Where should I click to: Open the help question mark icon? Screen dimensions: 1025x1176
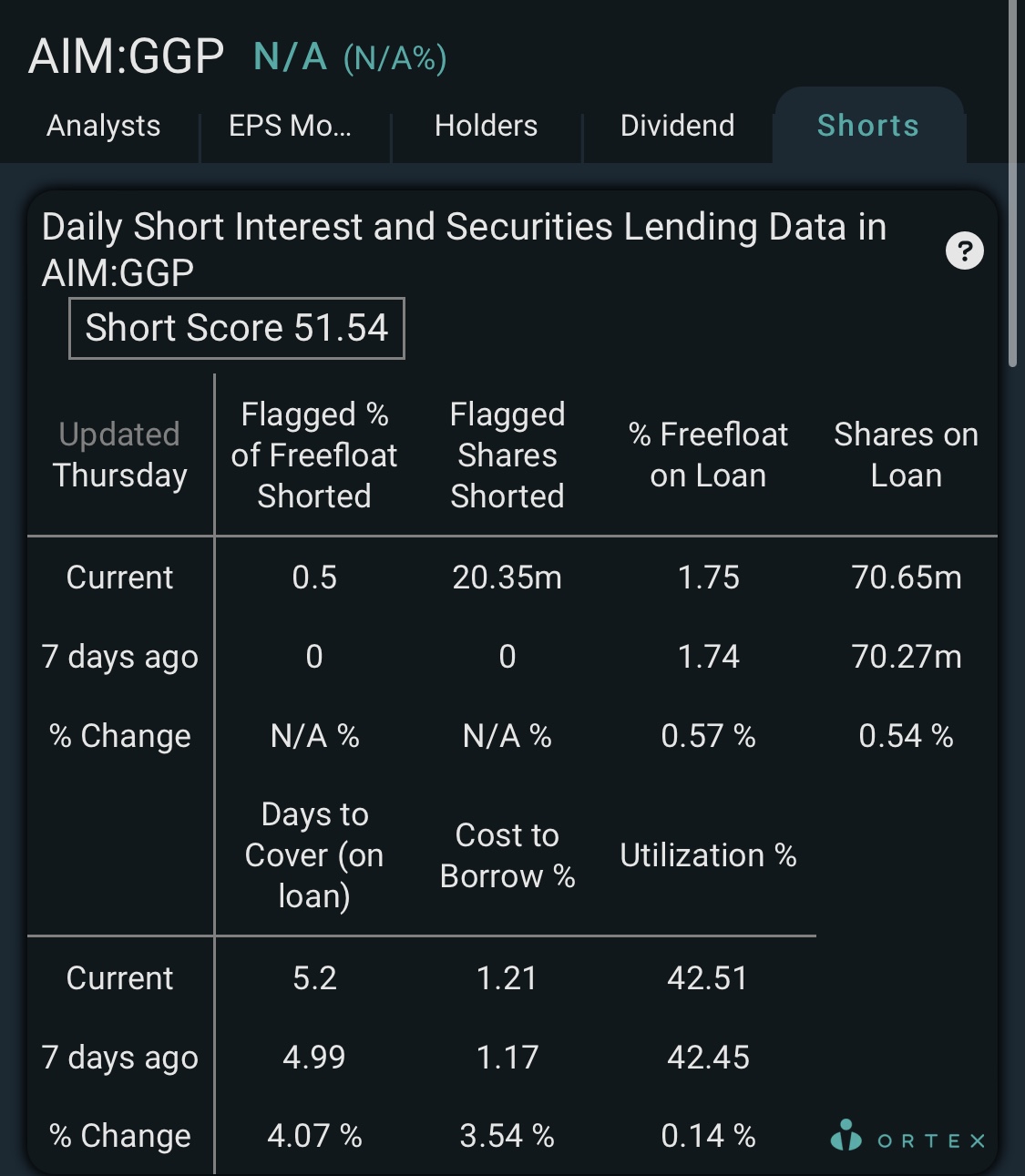tap(965, 251)
